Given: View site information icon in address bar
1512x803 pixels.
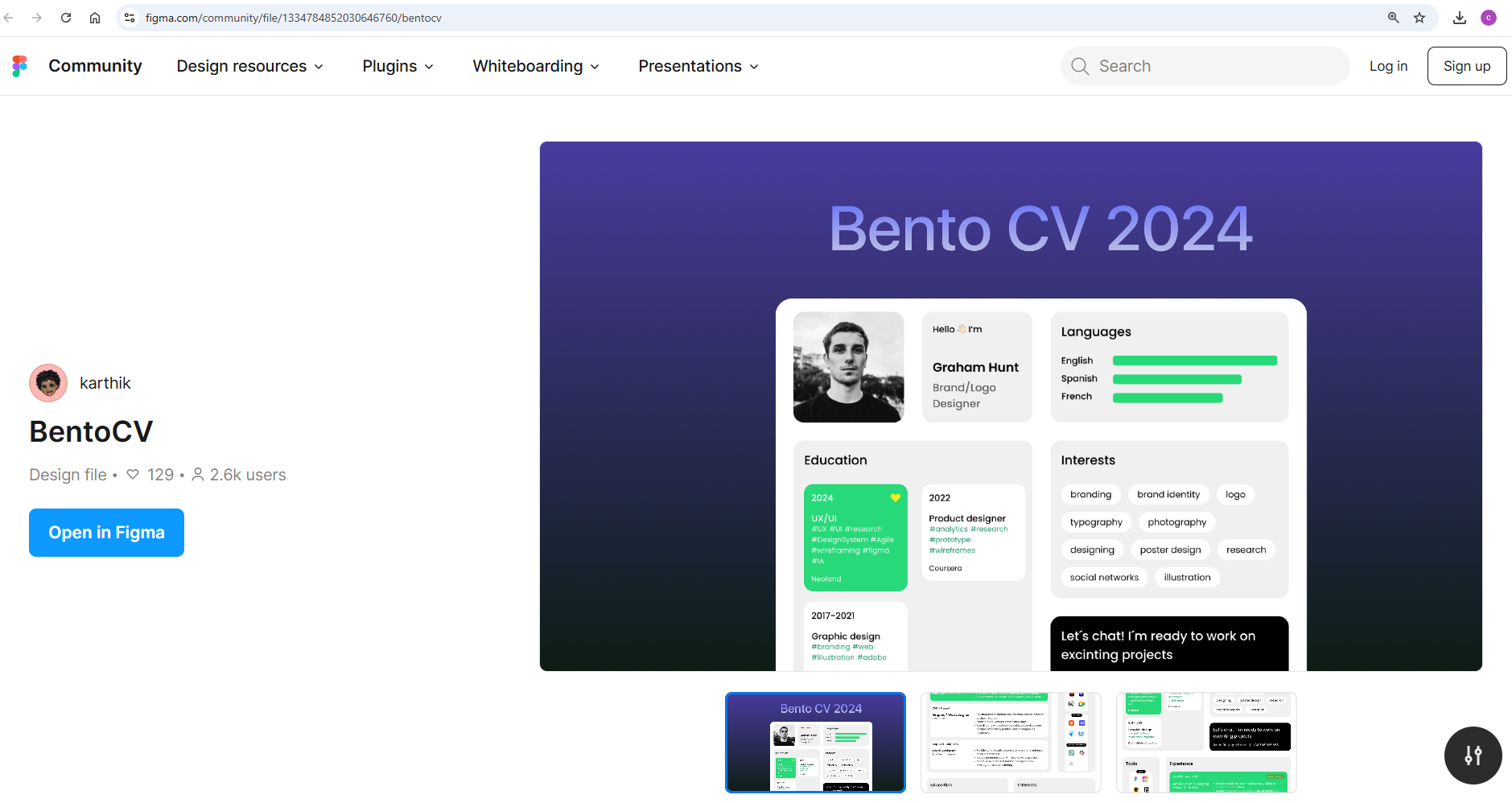Looking at the screenshot, I should (x=130, y=18).
